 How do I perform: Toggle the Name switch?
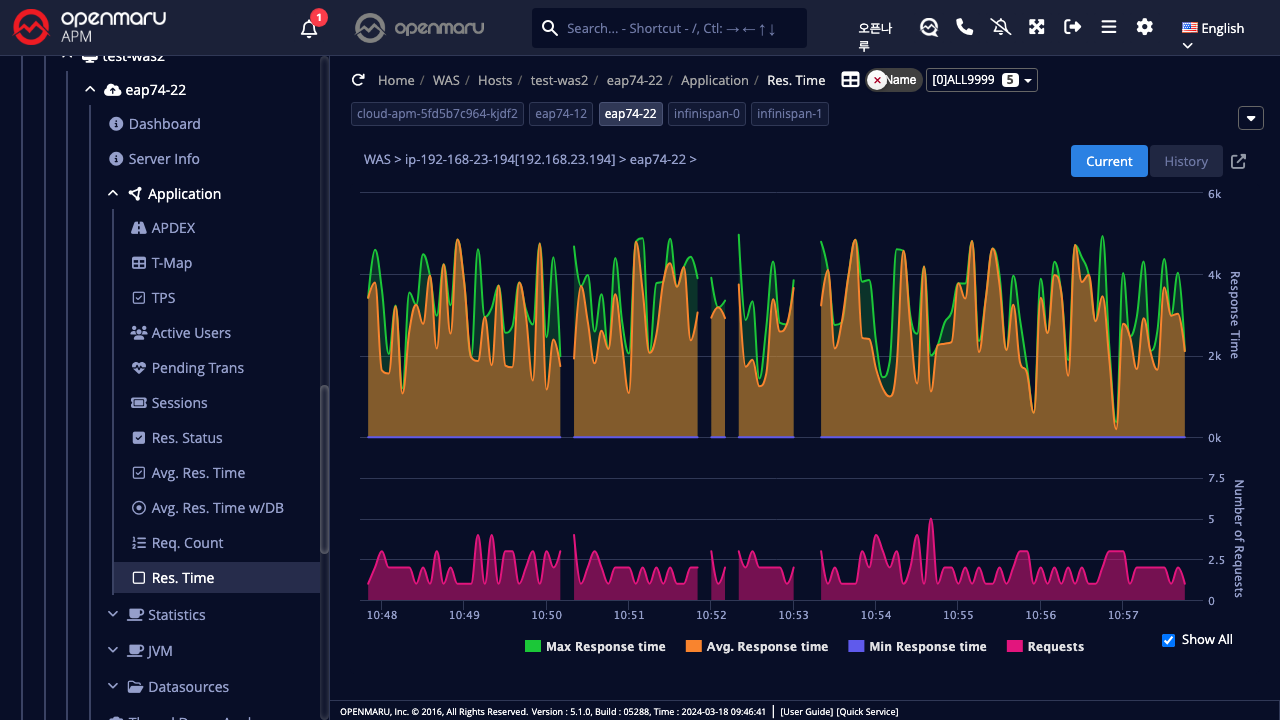(893, 80)
